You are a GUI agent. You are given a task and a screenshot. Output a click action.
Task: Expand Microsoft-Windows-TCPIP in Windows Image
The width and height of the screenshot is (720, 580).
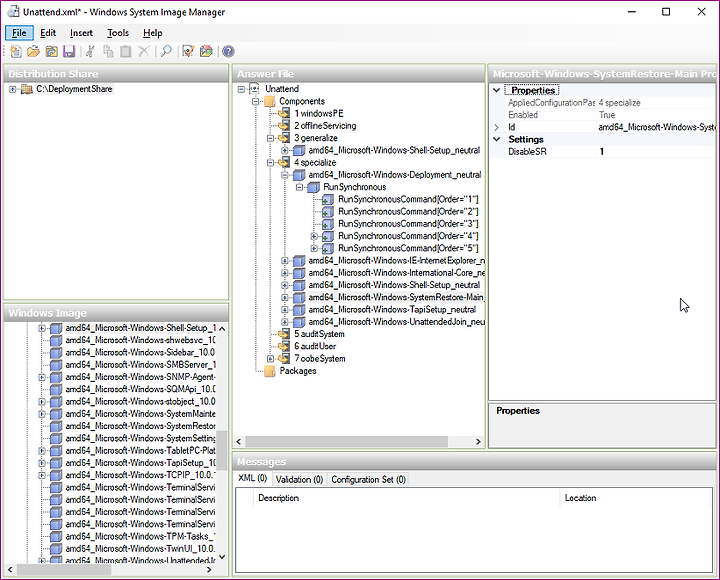click(x=42, y=475)
